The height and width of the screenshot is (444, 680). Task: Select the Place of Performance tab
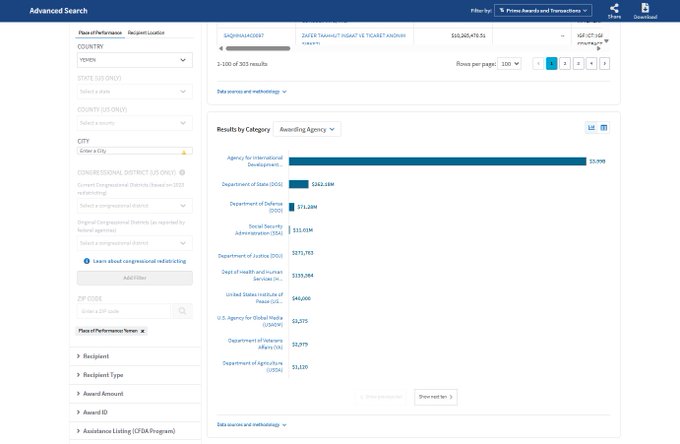coord(100,33)
